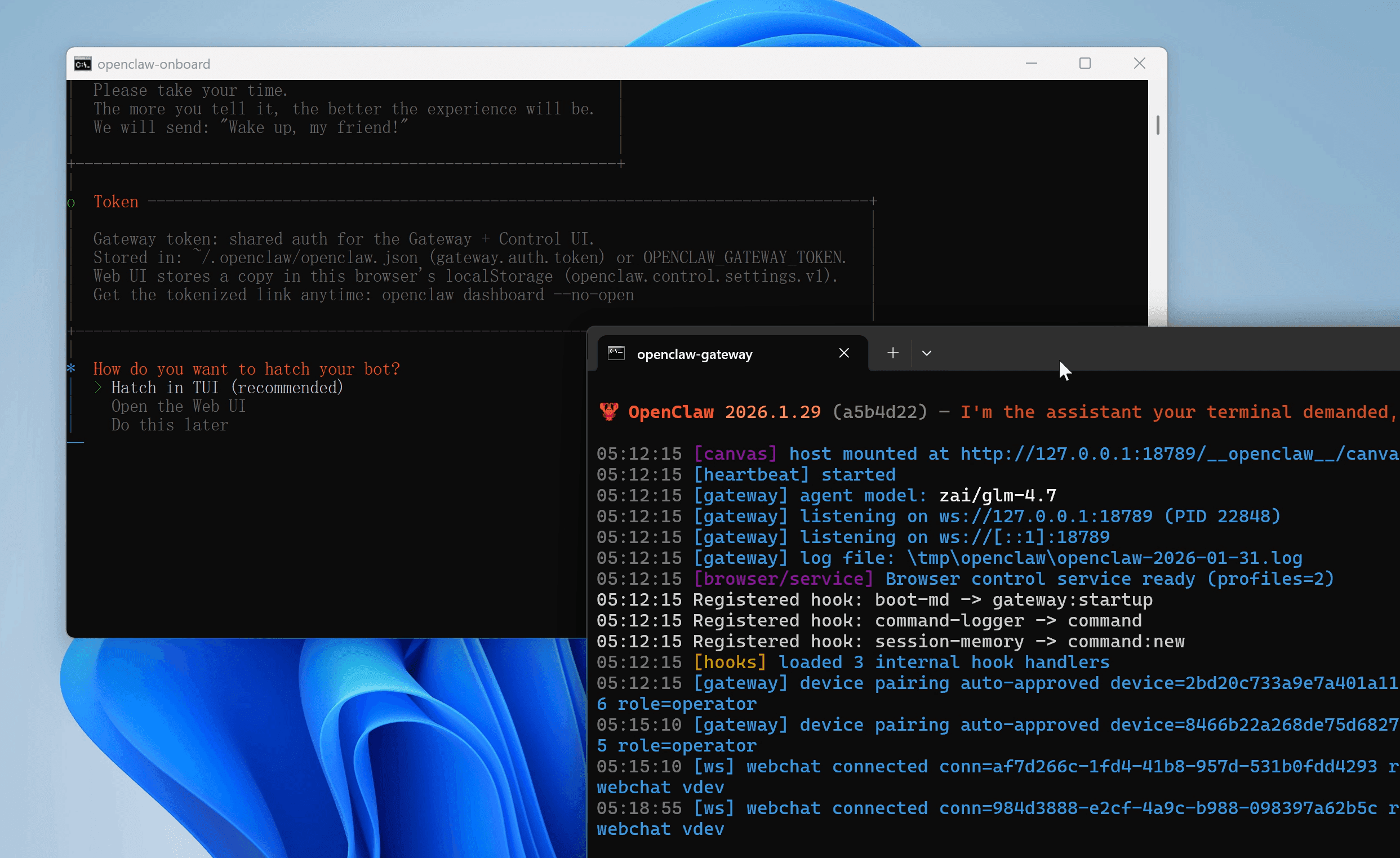Click the OpenClaw lobster logo icon
This screenshot has width=1400, height=858.
click(608, 411)
